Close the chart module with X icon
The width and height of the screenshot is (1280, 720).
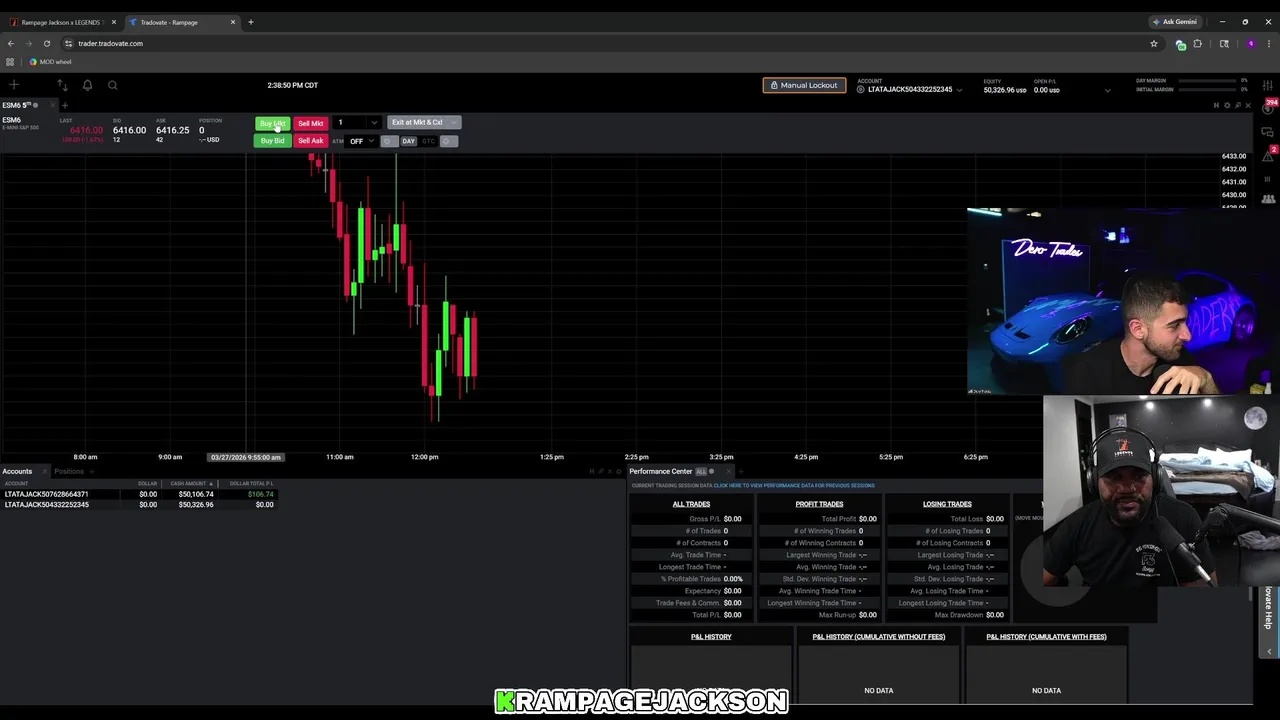tap(1247, 105)
